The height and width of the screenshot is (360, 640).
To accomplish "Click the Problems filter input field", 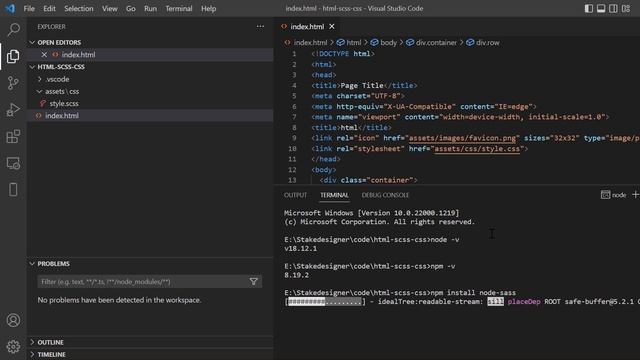I will [143, 282].
